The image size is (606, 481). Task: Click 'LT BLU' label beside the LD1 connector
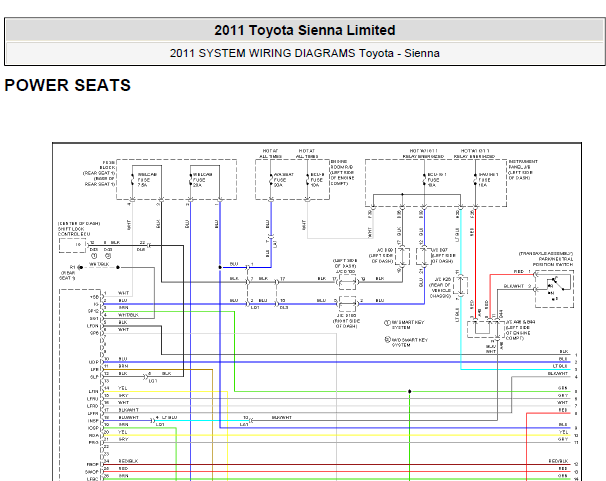(x=169, y=418)
